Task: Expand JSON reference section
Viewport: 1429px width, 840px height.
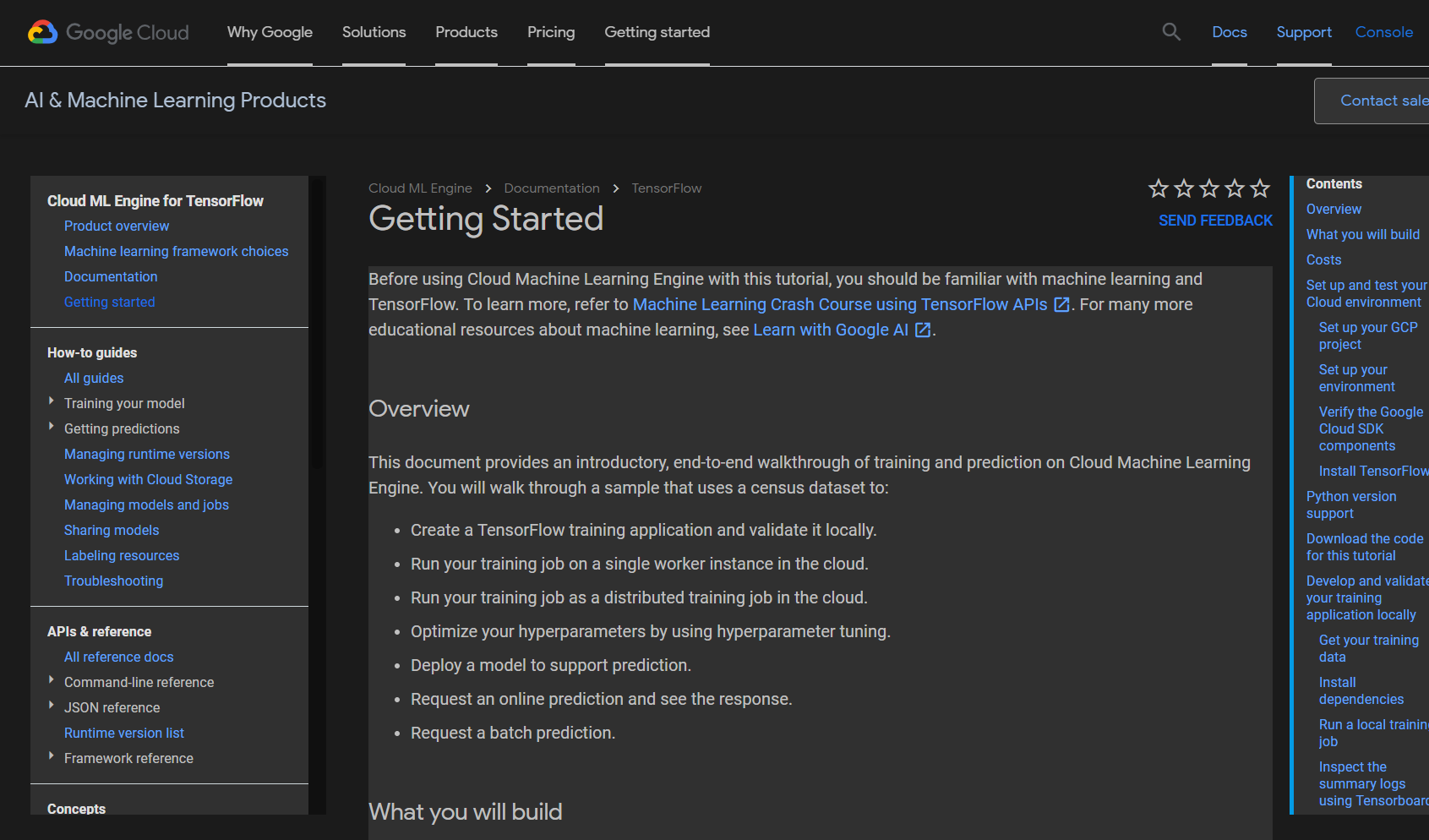Action: point(52,706)
